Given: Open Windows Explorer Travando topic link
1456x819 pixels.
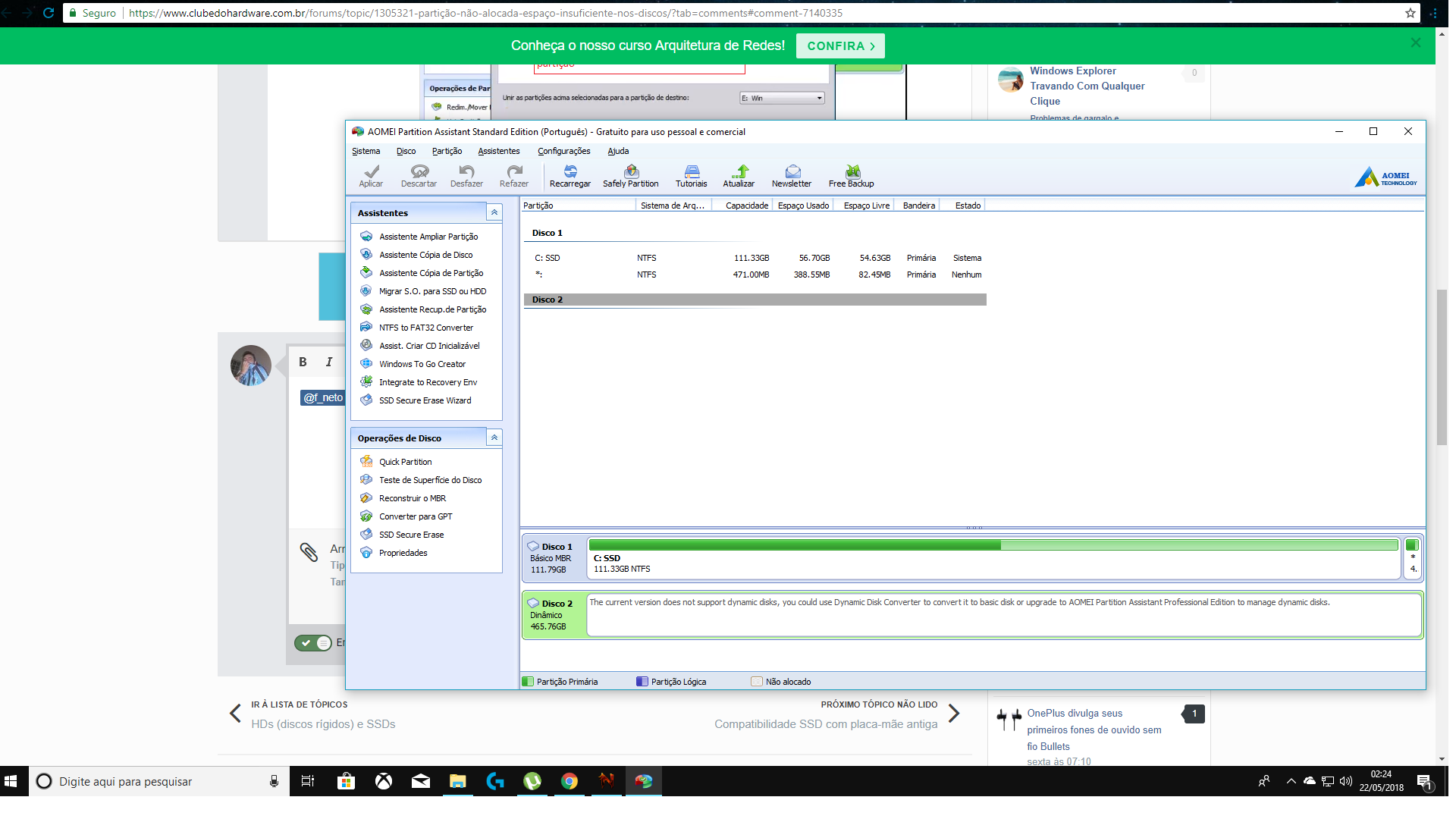Looking at the screenshot, I should click(1087, 86).
